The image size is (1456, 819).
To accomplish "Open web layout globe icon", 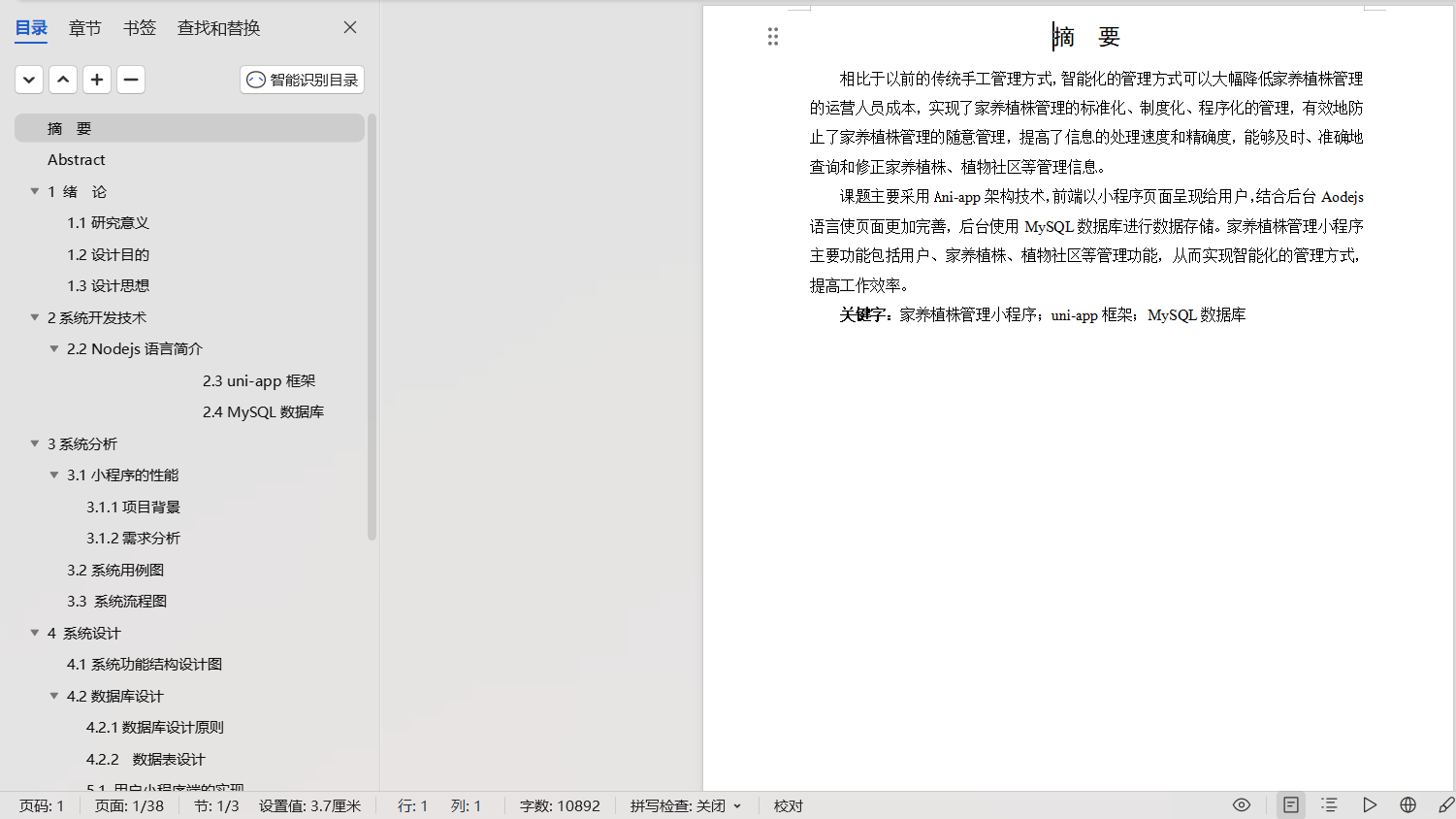I will pos(1407,805).
